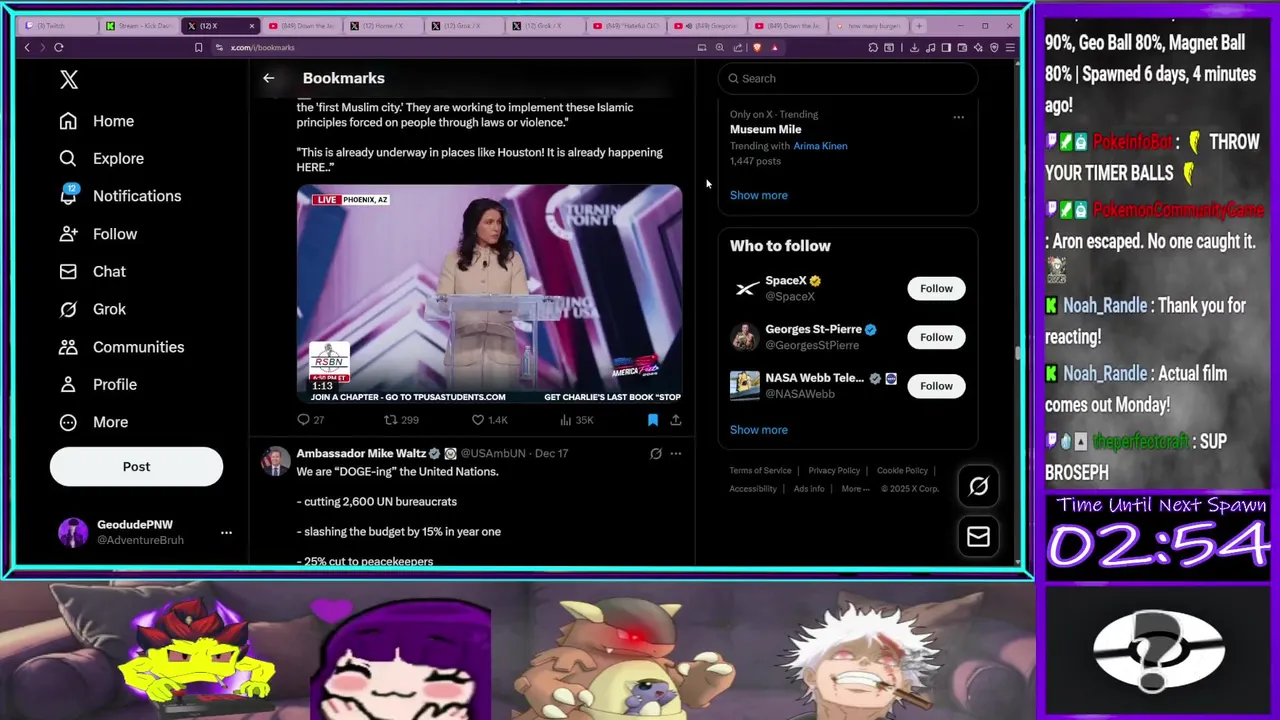Remove bookmark on the video post
The width and height of the screenshot is (1280, 720).
click(653, 420)
